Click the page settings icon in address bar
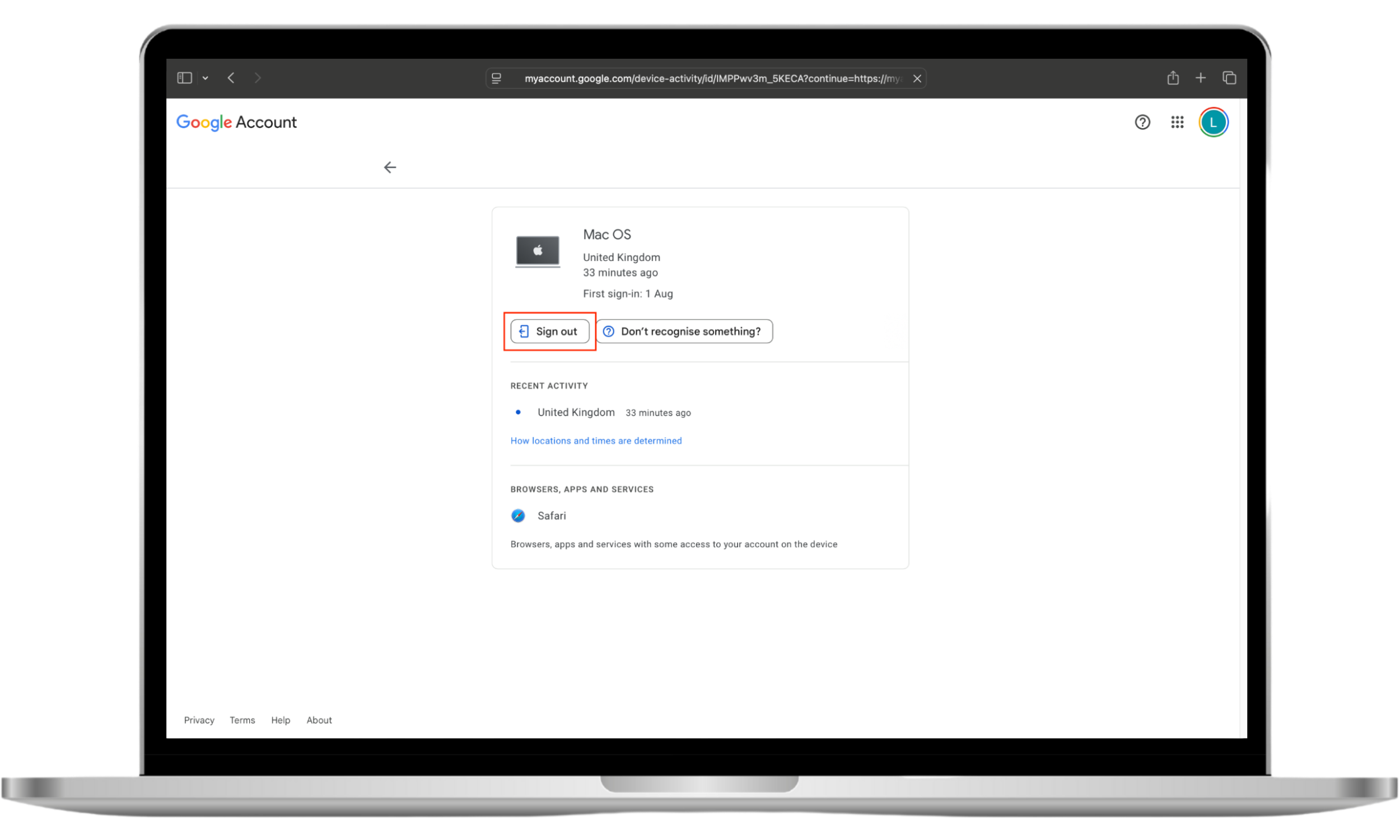This screenshot has width=1400, height=840. (496, 78)
